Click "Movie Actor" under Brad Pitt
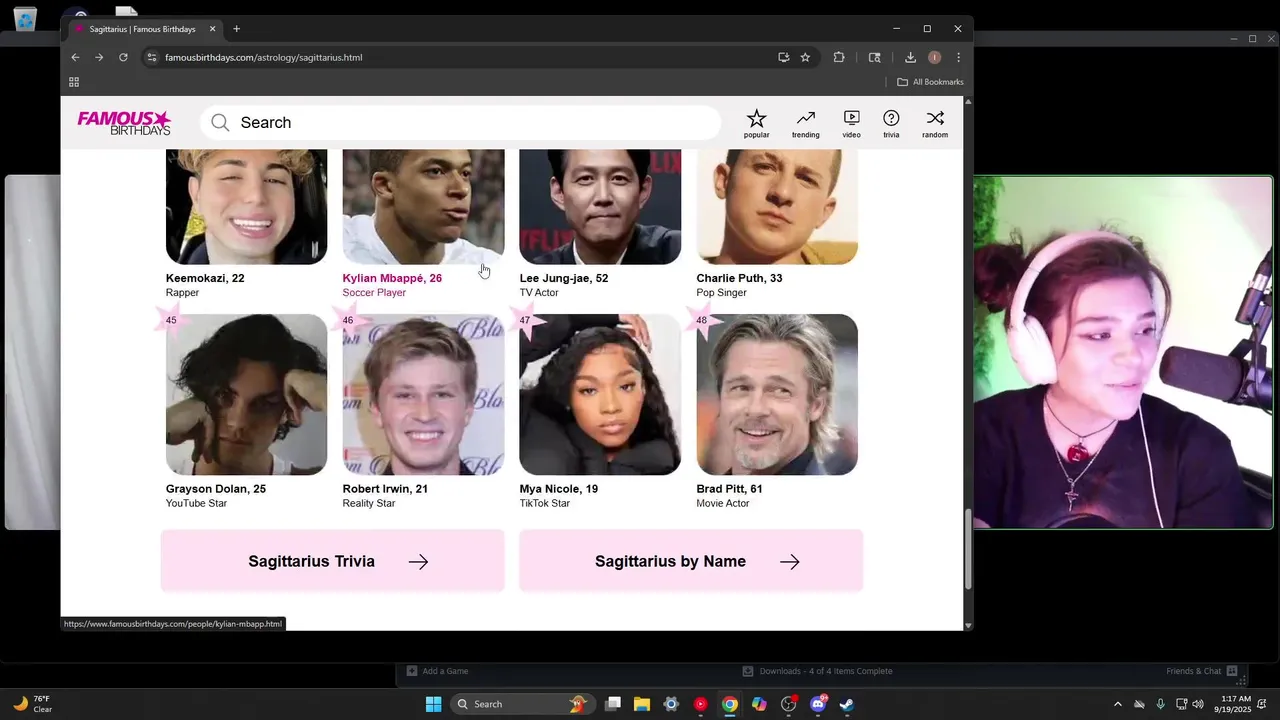 tap(723, 503)
